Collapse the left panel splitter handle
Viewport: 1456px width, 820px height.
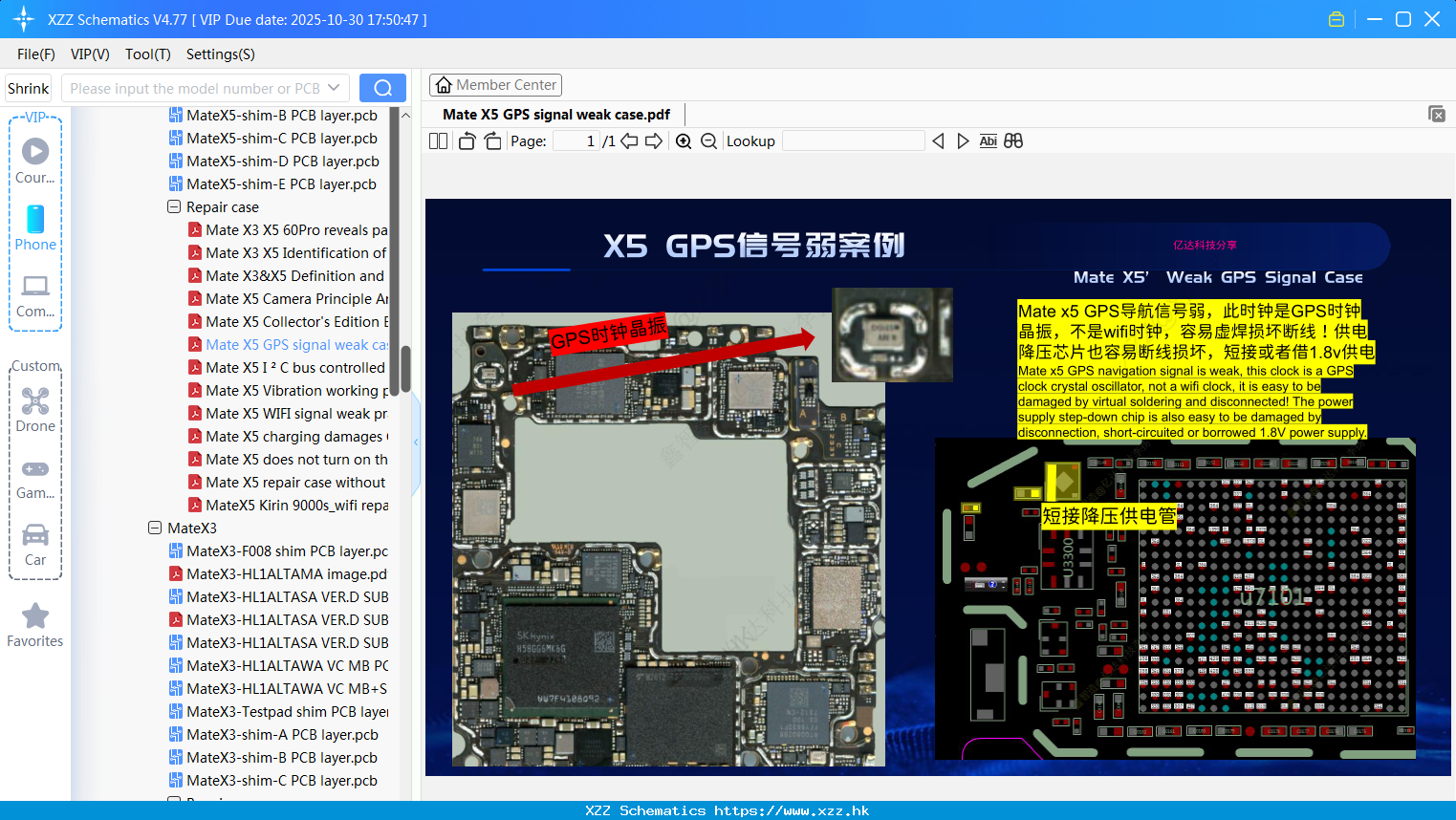(x=416, y=442)
